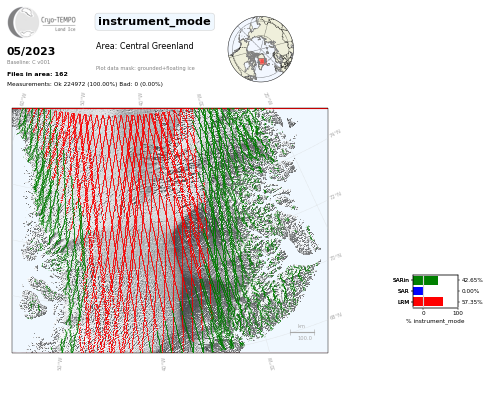Click the polar globe locator map
Viewport: 492px width, 410px height.
pyautogui.click(x=261, y=49)
